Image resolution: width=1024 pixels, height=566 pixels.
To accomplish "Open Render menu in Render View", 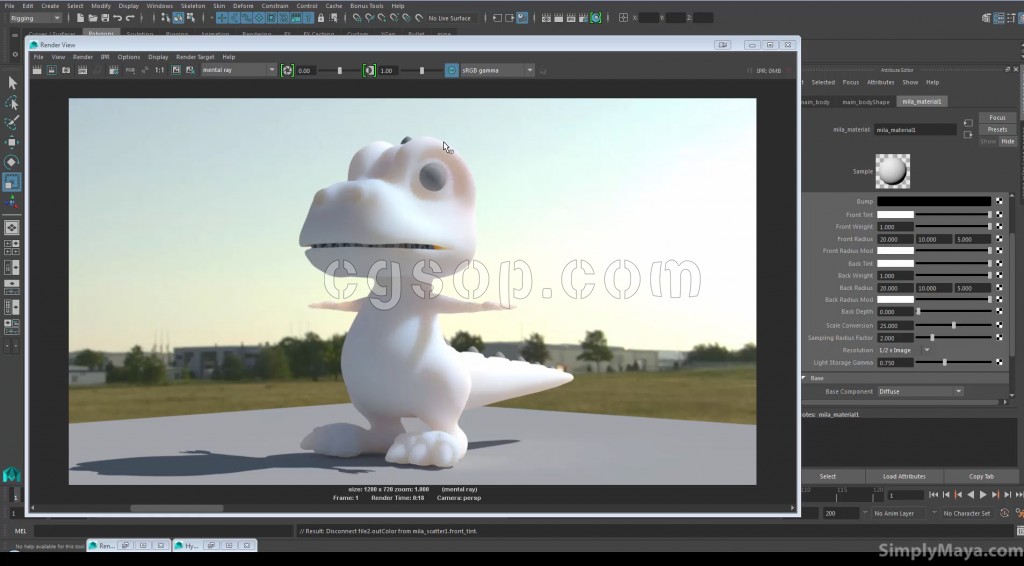I will [x=82, y=57].
